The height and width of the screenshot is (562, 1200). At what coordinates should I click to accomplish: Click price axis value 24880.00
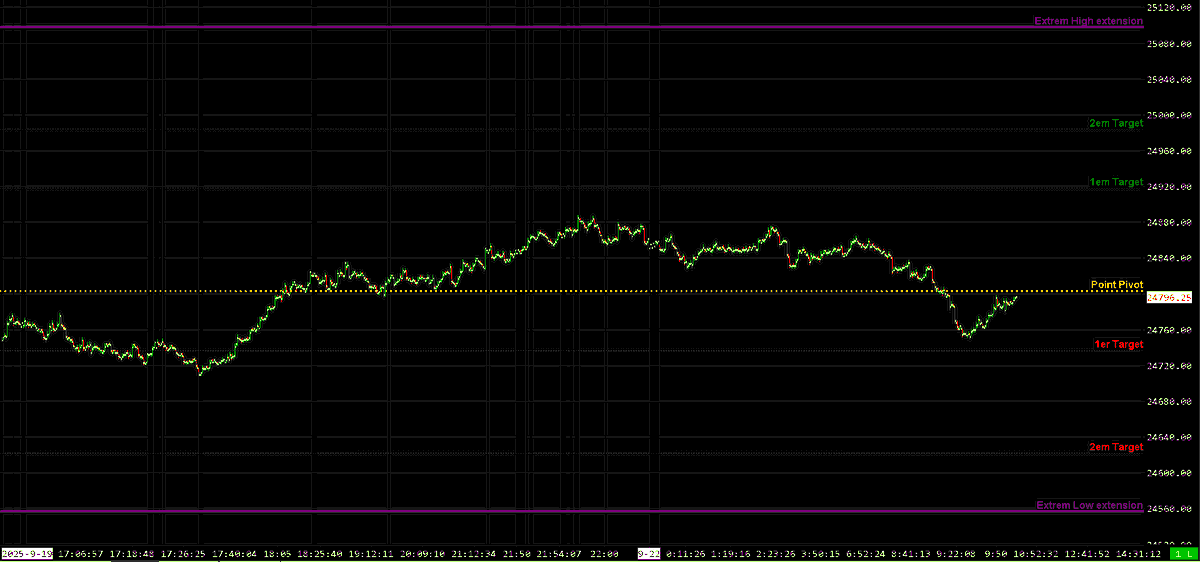(x=1170, y=223)
